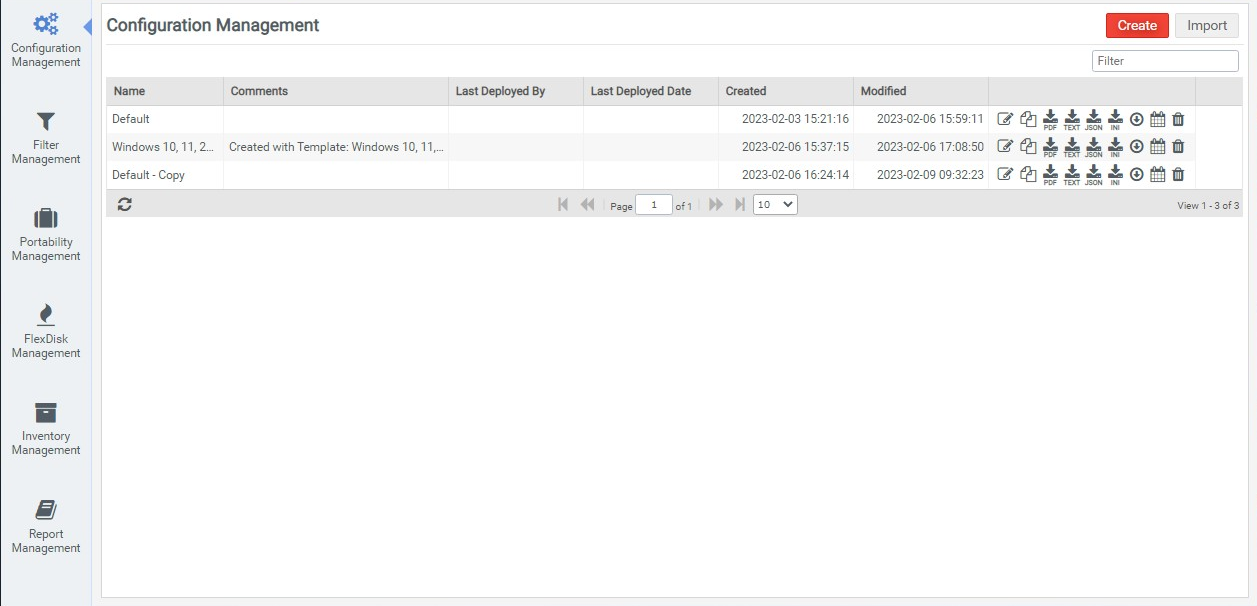Image resolution: width=1257 pixels, height=606 pixels.
Task: Download Default configuration as PDF
Action: pos(1050,119)
